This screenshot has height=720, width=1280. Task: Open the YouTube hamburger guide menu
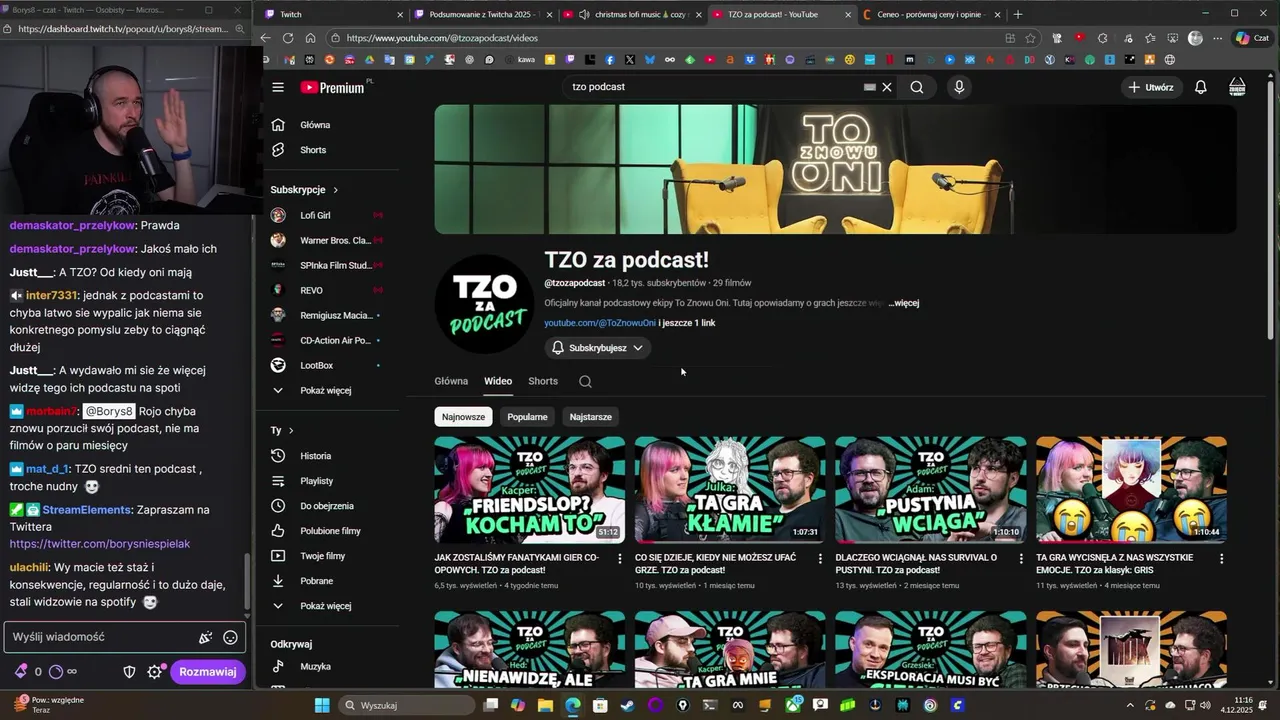coord(278,87)
